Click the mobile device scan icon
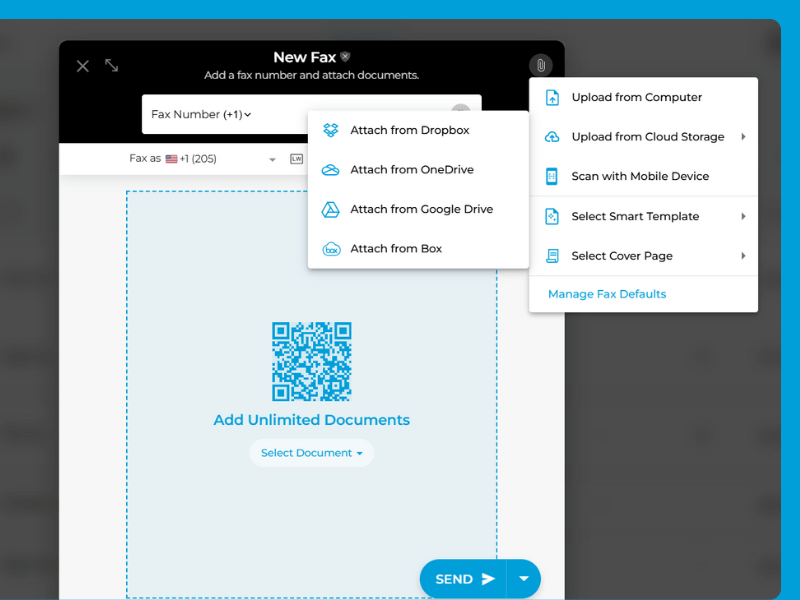This screenshot has width=800, height=600. pos(552,177)
